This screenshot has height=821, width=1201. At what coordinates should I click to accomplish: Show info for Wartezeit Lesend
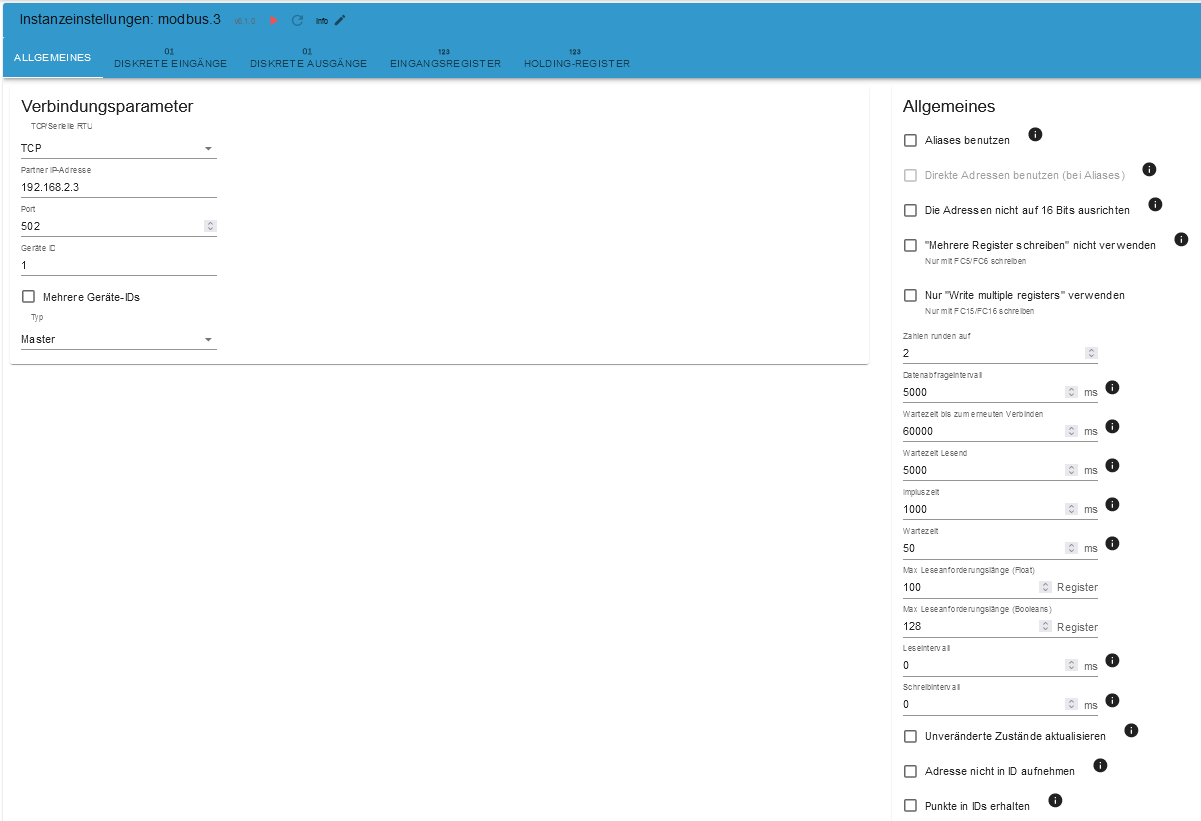(x=1112, y=465)
